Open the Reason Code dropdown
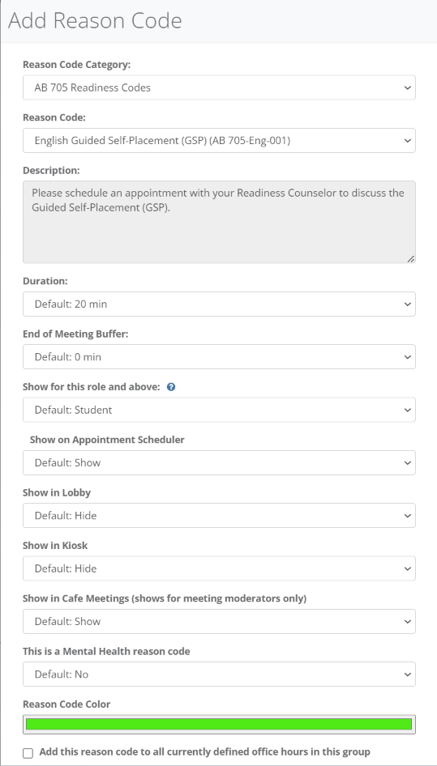Screen dimensions: 437x766 (219, 141)
